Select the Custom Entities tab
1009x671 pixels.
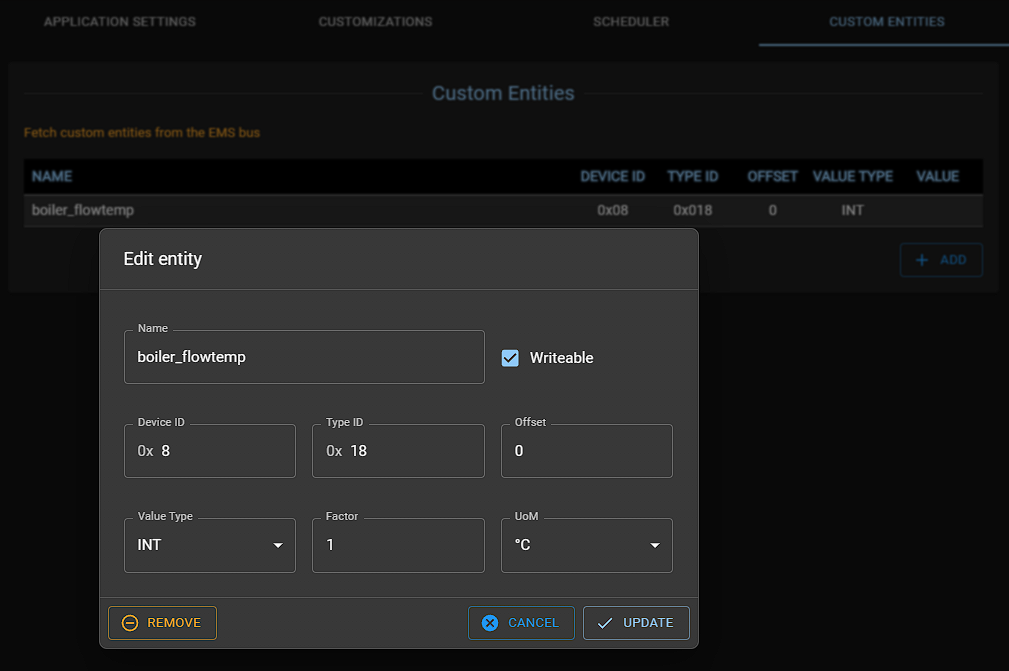886,22
